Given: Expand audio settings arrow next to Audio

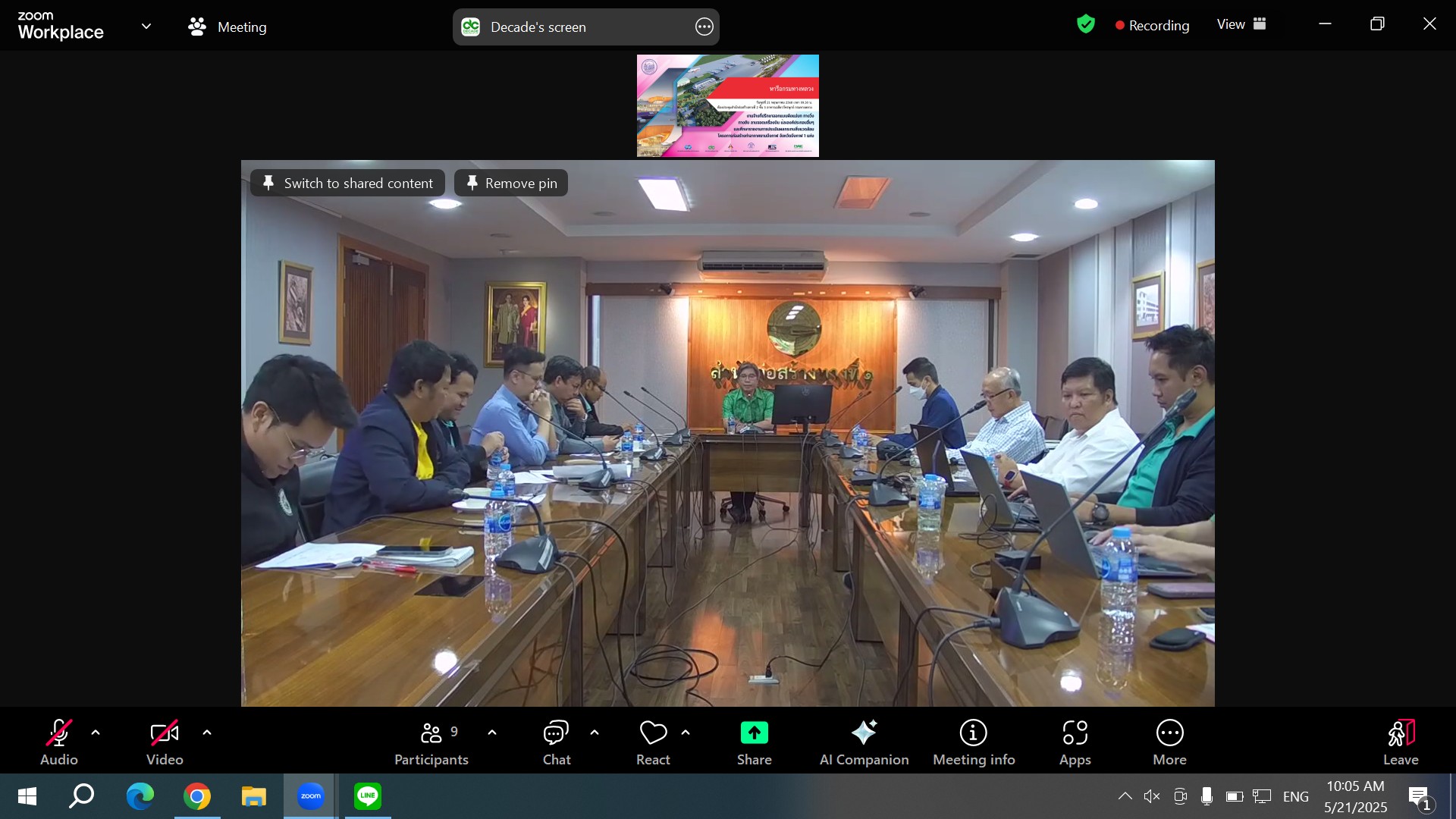Looking at the screenshot, I should 96,733.
